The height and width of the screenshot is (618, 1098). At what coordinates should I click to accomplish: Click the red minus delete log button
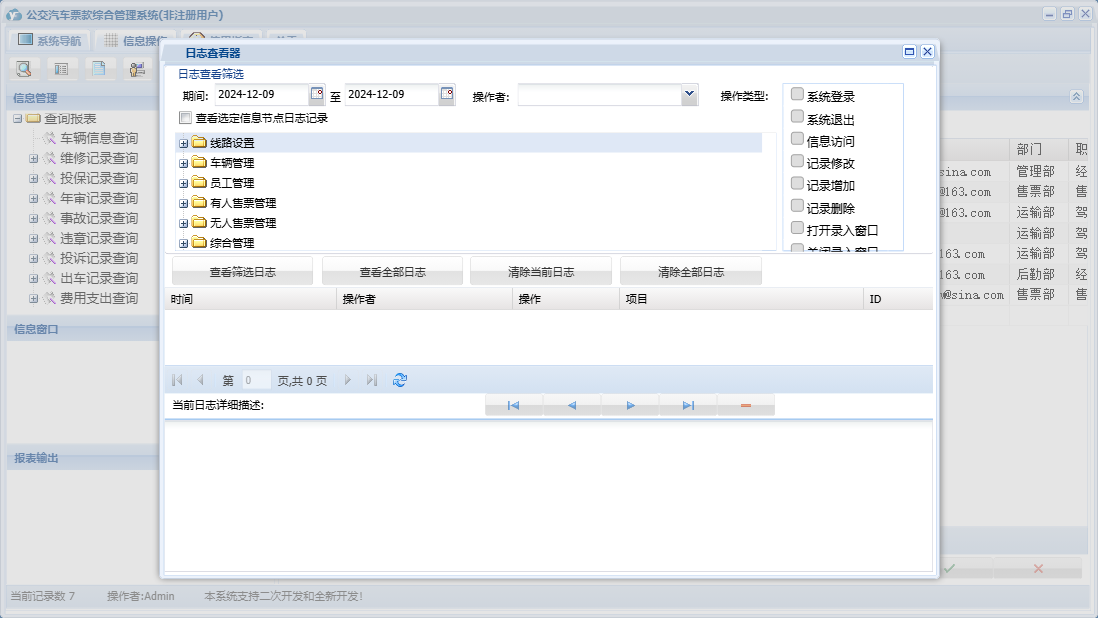click(x=746, y=405)
